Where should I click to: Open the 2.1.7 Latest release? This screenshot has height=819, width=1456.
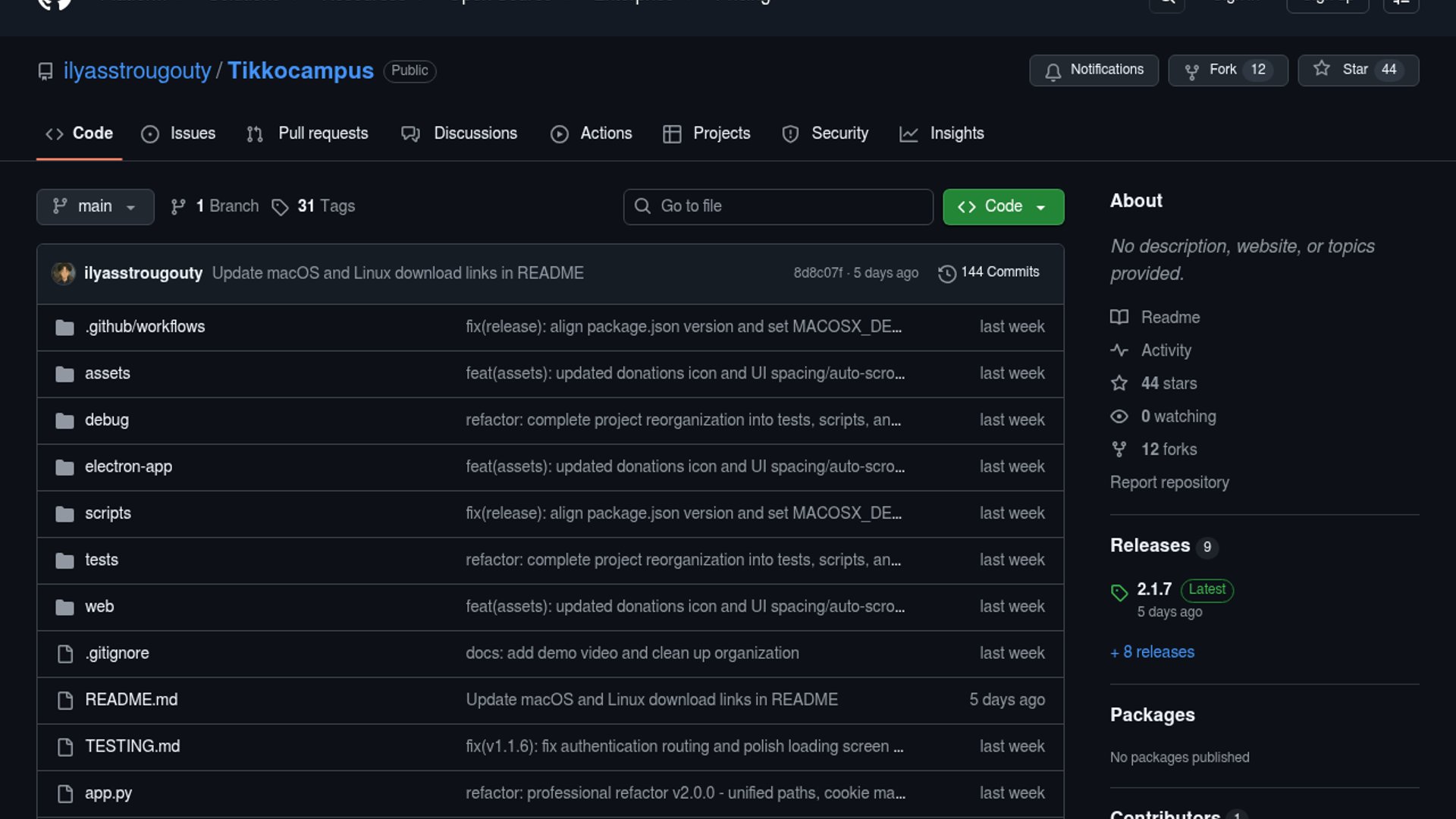tap(1154, 589)
